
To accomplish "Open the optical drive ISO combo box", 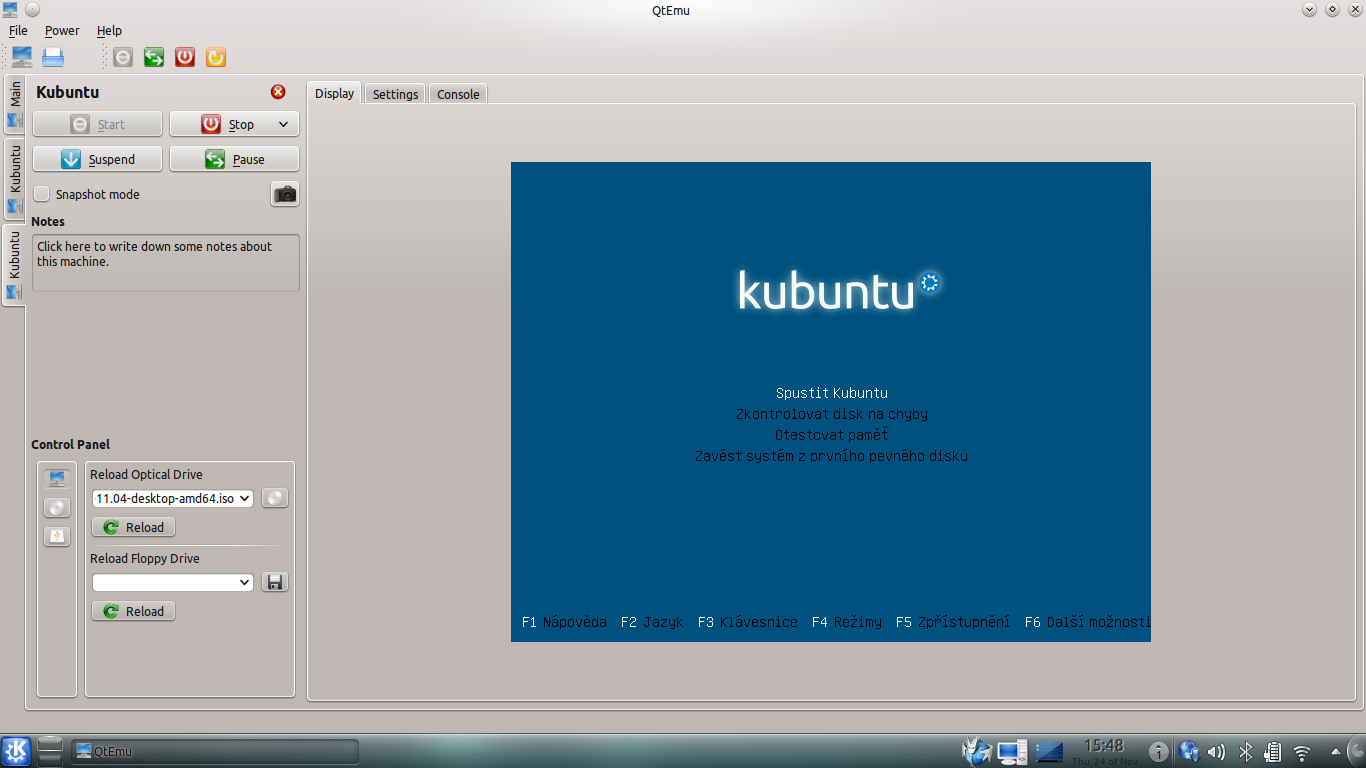I will click(172, 498).
